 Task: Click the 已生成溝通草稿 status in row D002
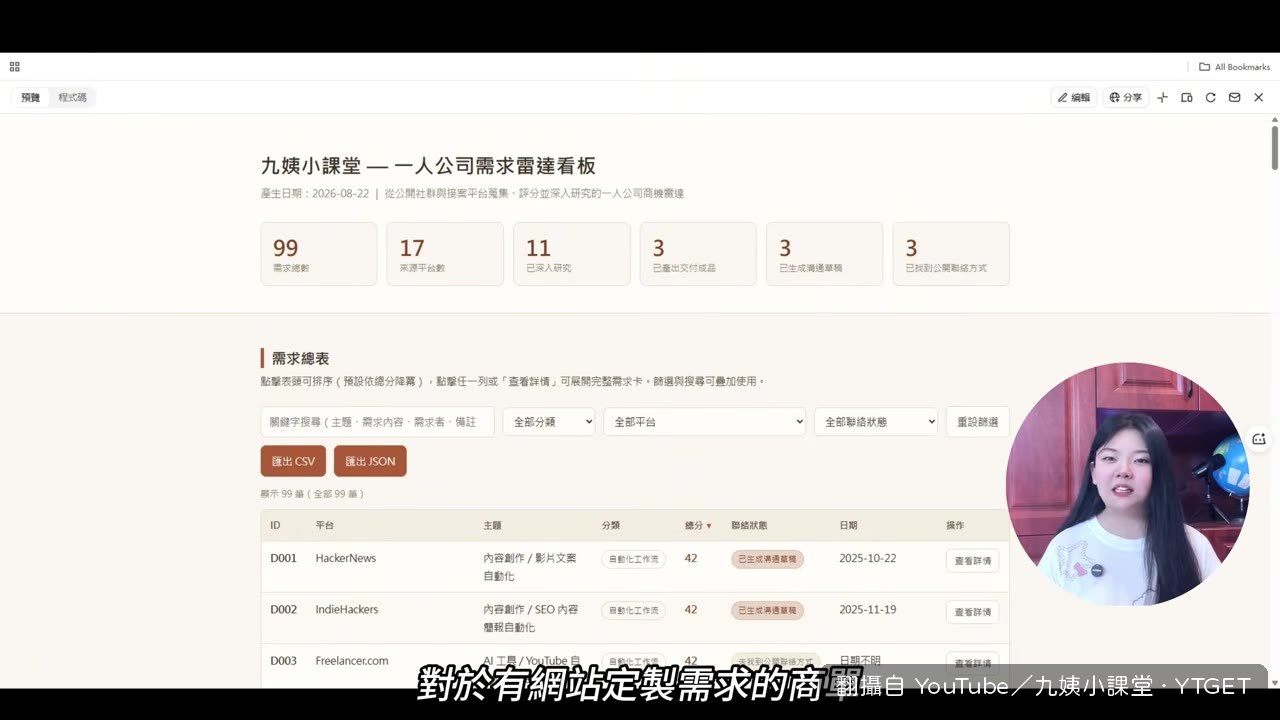click(x=767, y=610)
